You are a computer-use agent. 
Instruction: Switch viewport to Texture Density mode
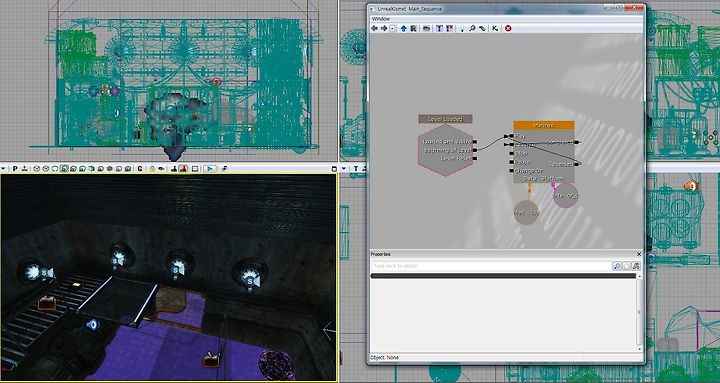pyautogui.click(x=101, y=169)
